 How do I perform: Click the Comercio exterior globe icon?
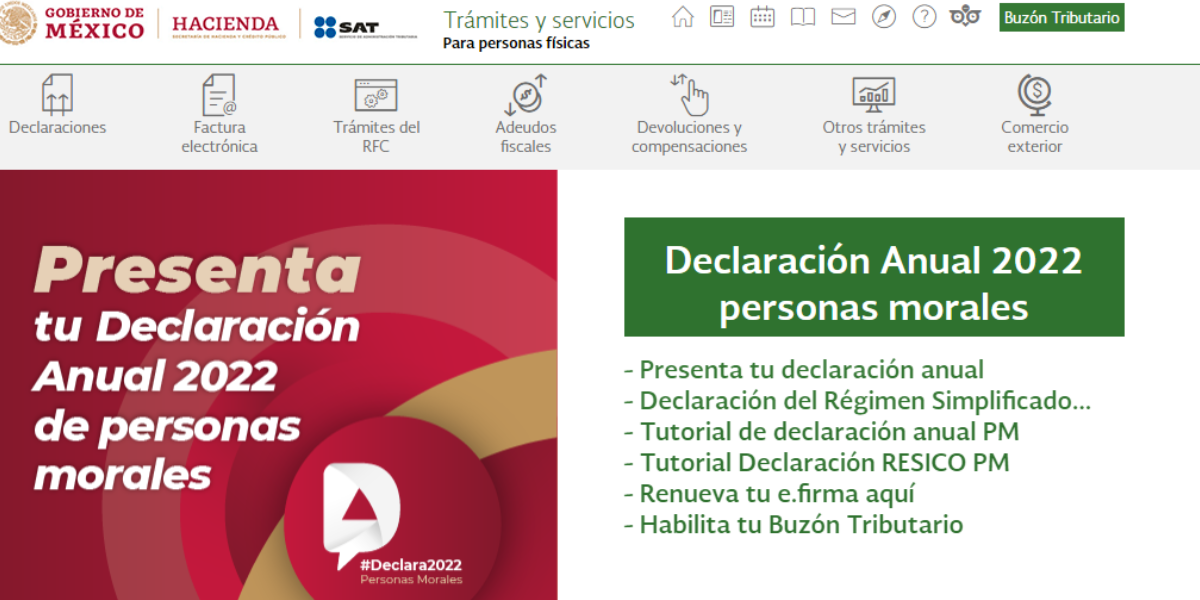pos(1035,94)
